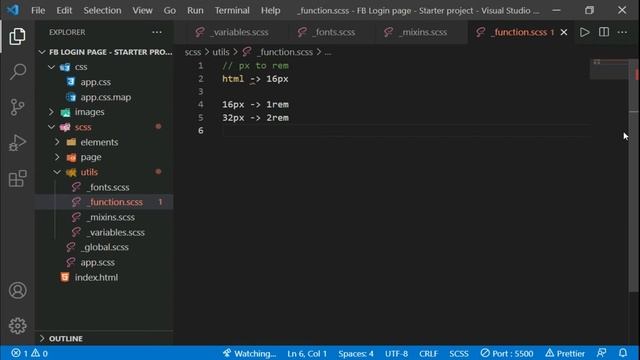Open the Explorer view in activity bar
Viewport: 640px width, 360px height.
(x=17, y=37)
